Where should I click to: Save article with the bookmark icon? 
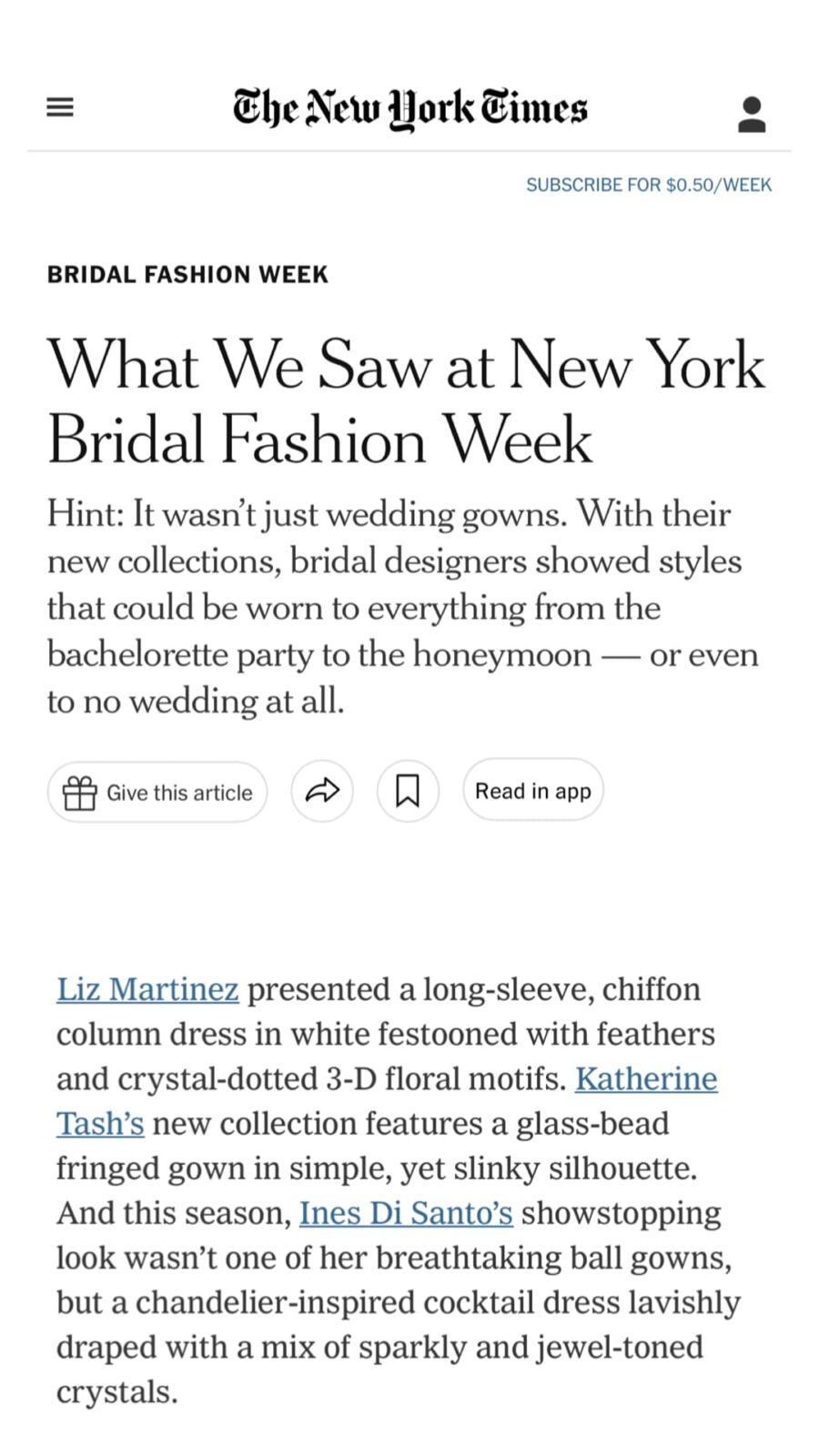[x=408, y=792]
